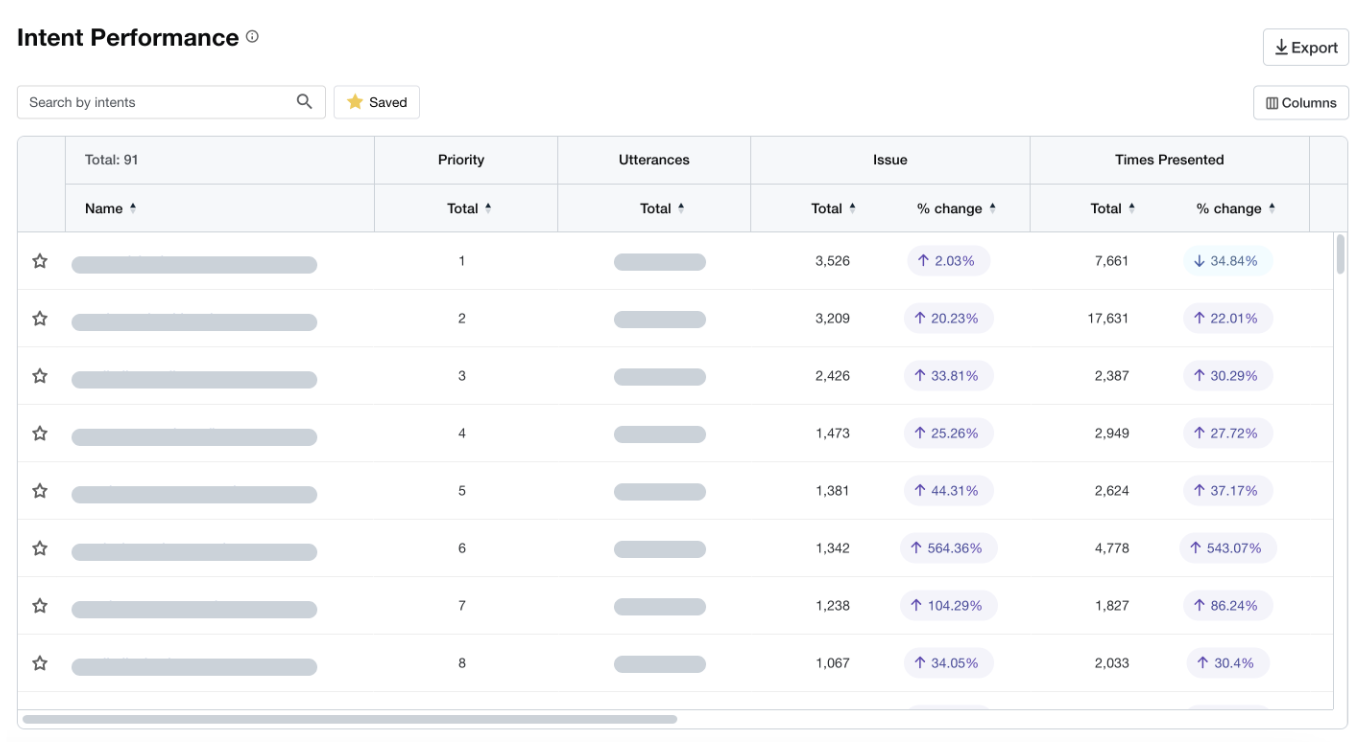Sort by Priority Total column
1366x742 pixels.
click(488, 208)
